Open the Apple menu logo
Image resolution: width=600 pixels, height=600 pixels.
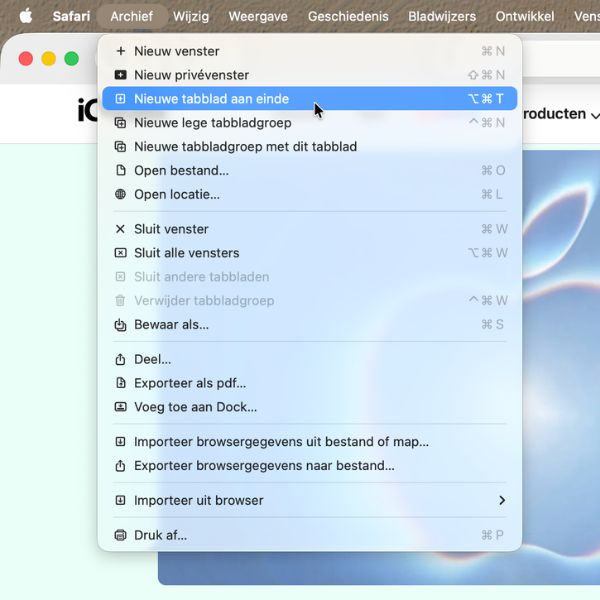[26, 16]
